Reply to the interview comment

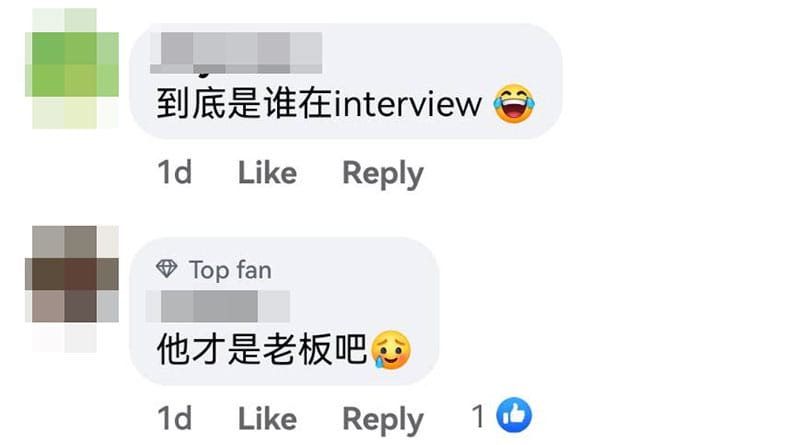pos(383,174)
